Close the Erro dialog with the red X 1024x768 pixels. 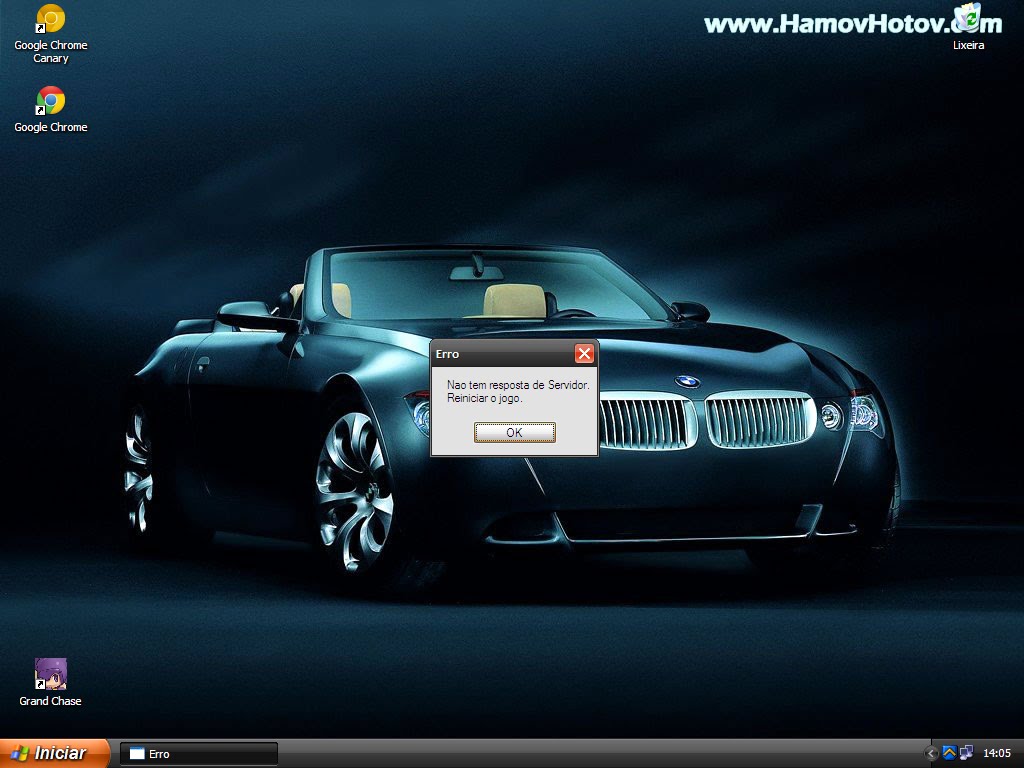click(584, 353)
